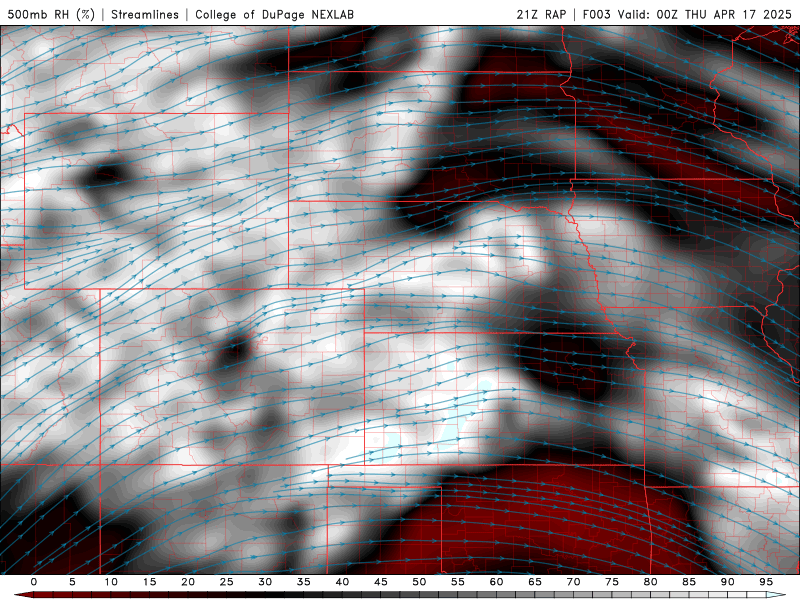Click the color bar label "15"
This screenshot has height=600, width=800.
[149, 582]
